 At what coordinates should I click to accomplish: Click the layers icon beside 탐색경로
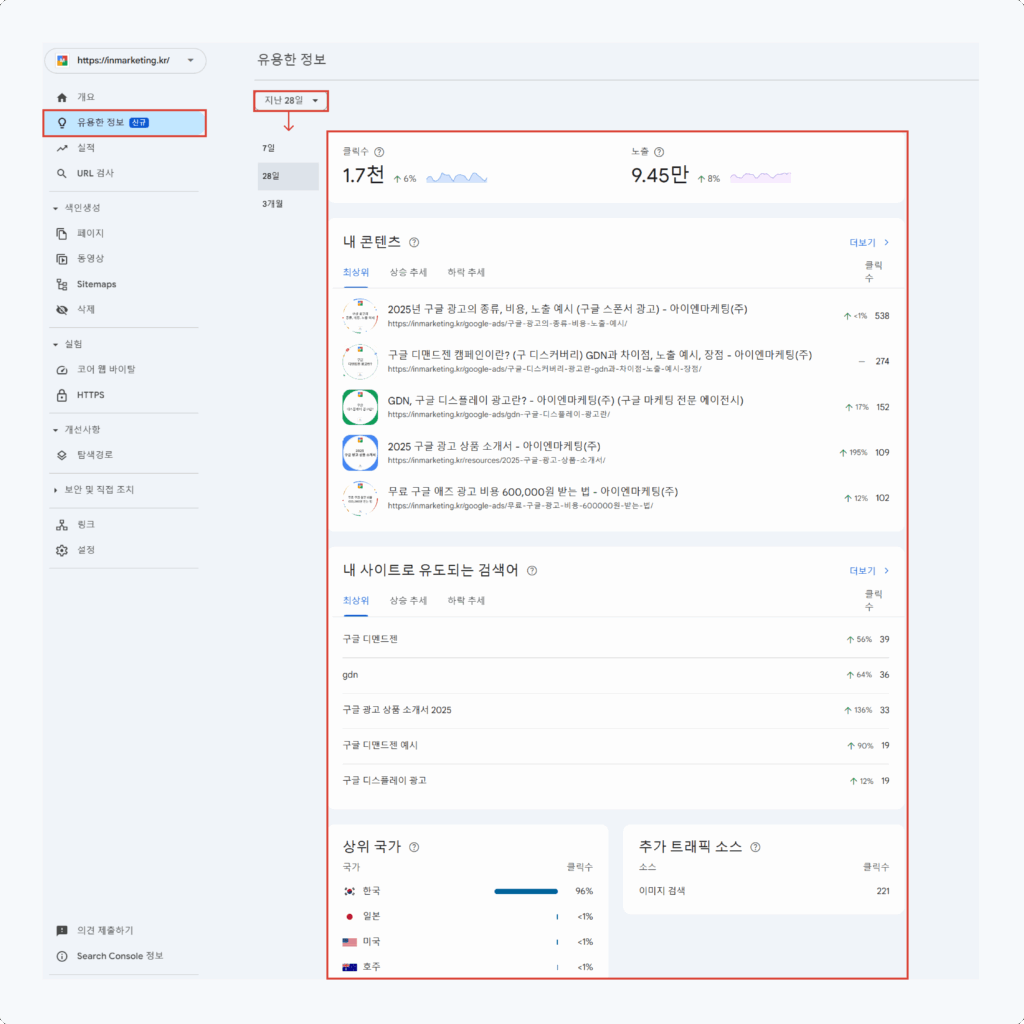62,455
